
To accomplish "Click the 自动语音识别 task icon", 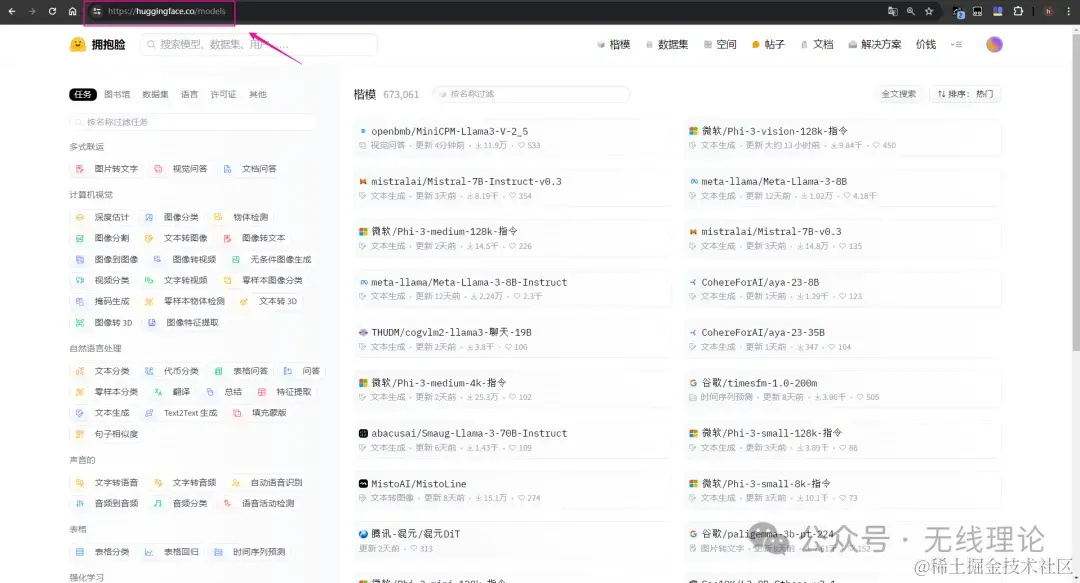I will (236, 483).
